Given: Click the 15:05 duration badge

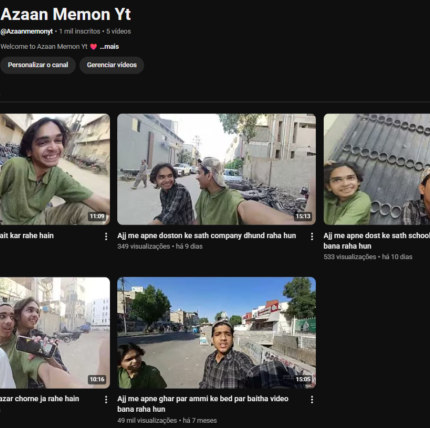Looking at the screenshot, I should [303, 379].
